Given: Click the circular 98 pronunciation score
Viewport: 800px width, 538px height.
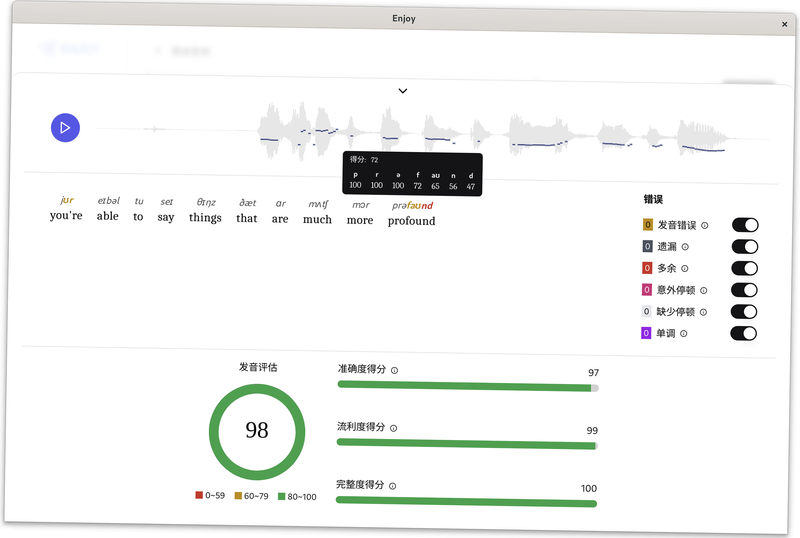Looking at the screenshot, I should coord(257,432).
